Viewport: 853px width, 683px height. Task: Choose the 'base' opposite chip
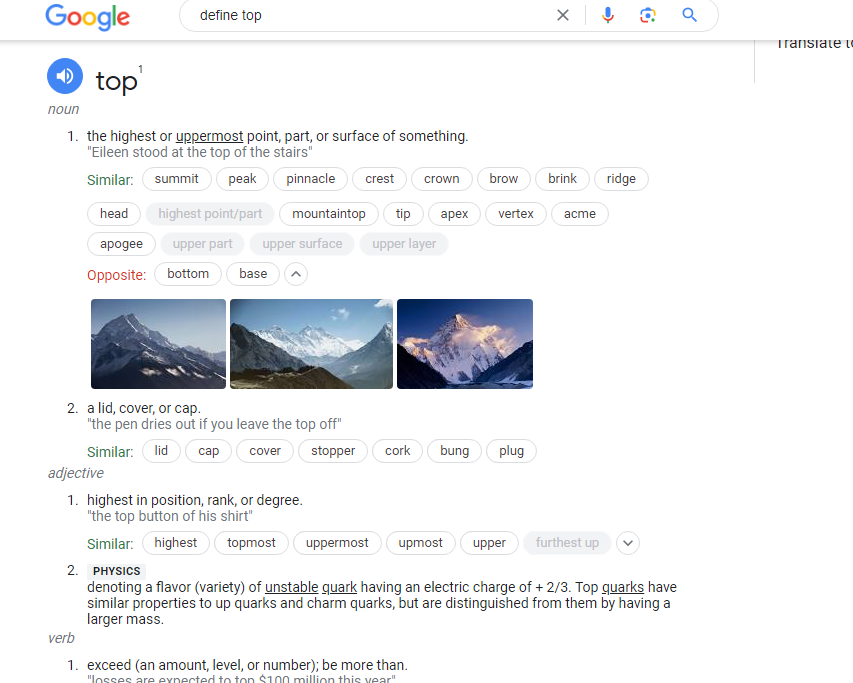pos(253,274)
